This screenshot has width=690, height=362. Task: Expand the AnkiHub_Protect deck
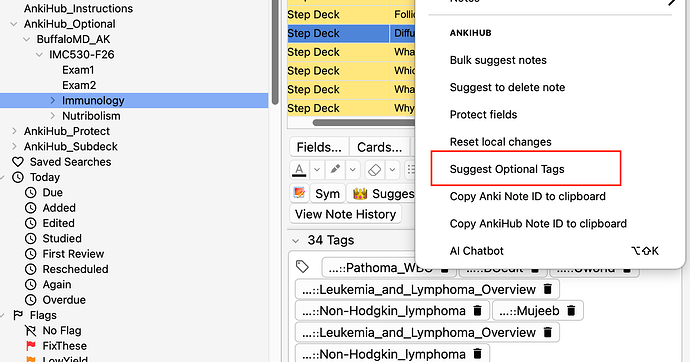pyautogui.click(x=14, y=131)
